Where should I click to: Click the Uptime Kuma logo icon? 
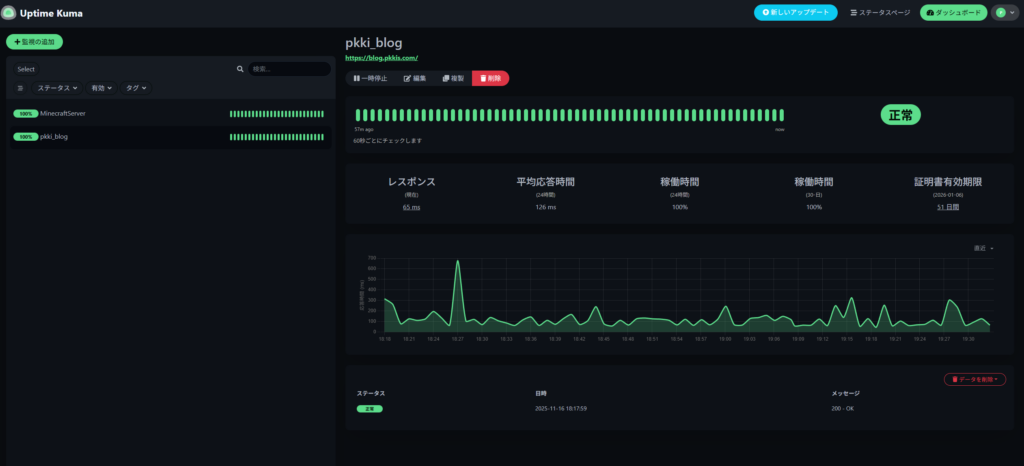pos(9,13)
